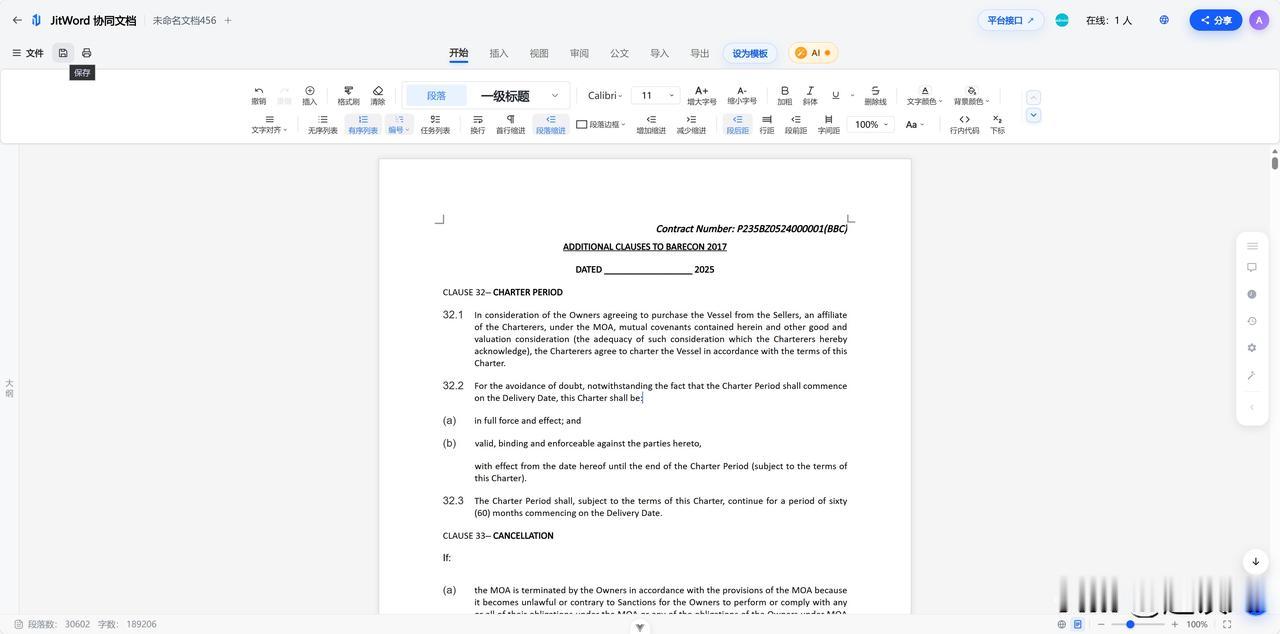This screenshot has height=634, width=1280.
Task: Collapse the toolbar with the down chevron
Action: (x=1034, y=115)
